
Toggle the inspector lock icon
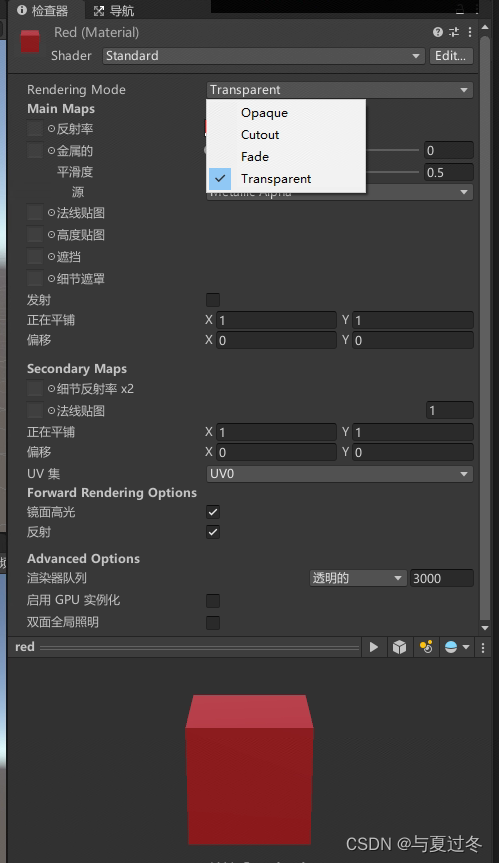click(x=460, y=8)
